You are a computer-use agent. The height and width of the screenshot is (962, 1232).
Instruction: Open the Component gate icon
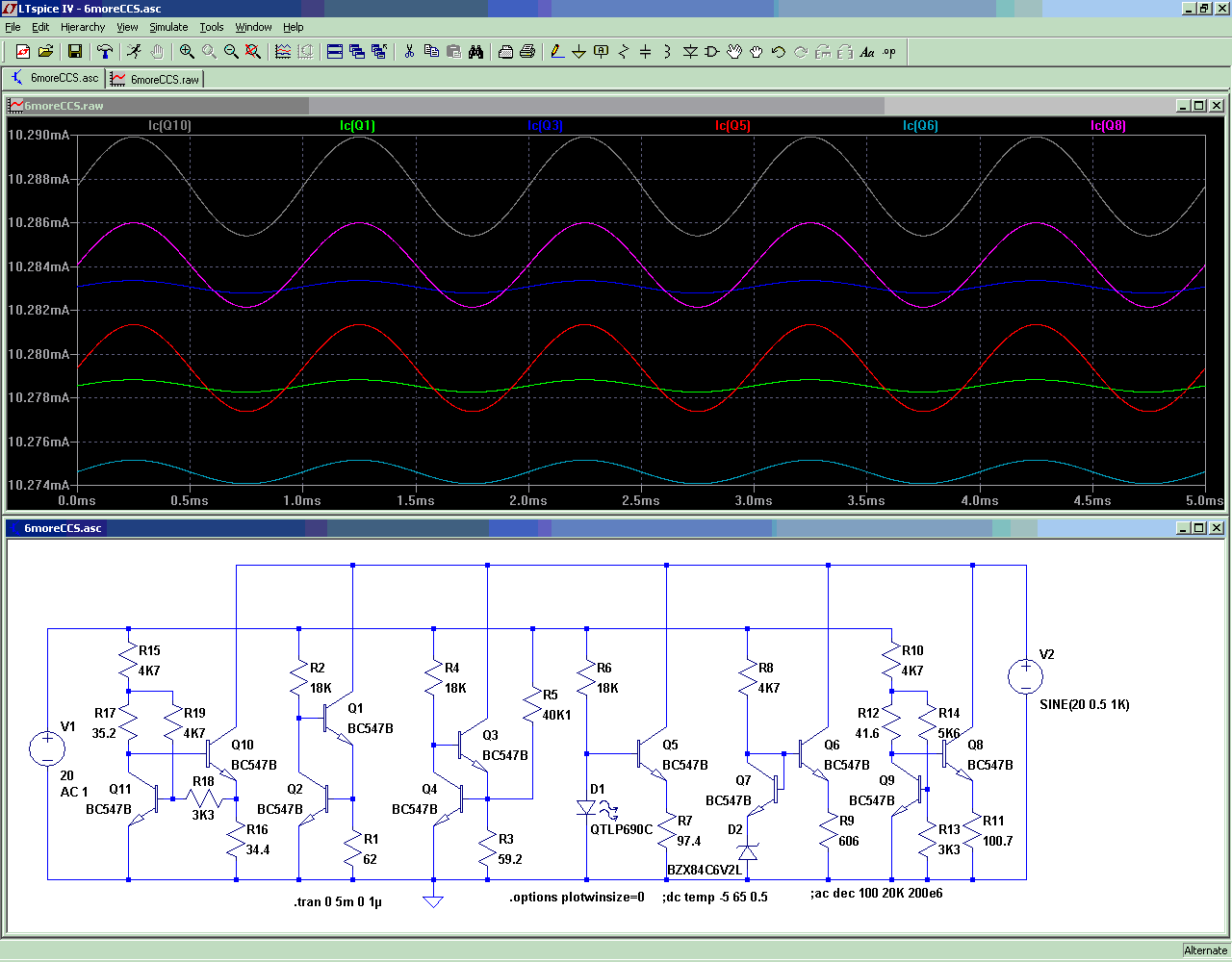[x=712, y=52]
